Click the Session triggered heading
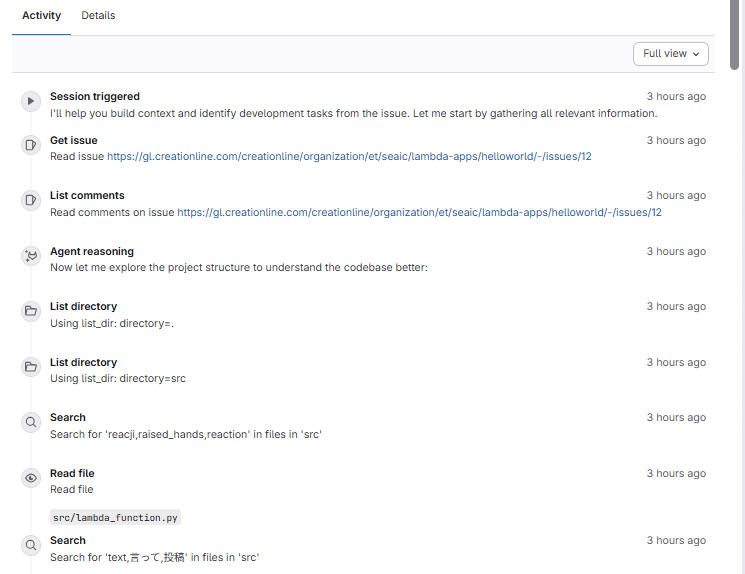Image resolution: width=745 pixels, height=574 pixels. 95,97
